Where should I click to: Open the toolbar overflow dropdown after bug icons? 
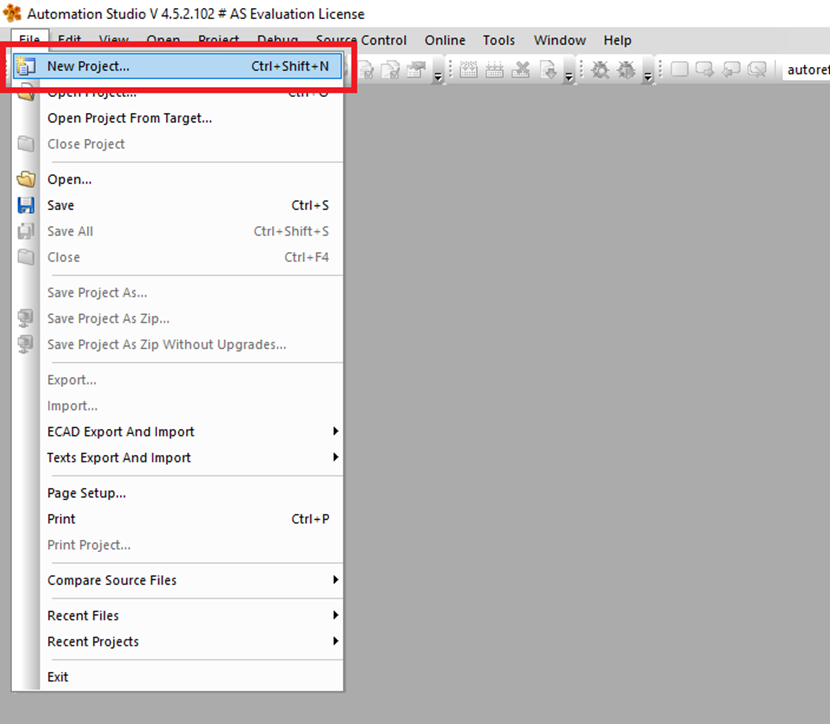point(647,74)
